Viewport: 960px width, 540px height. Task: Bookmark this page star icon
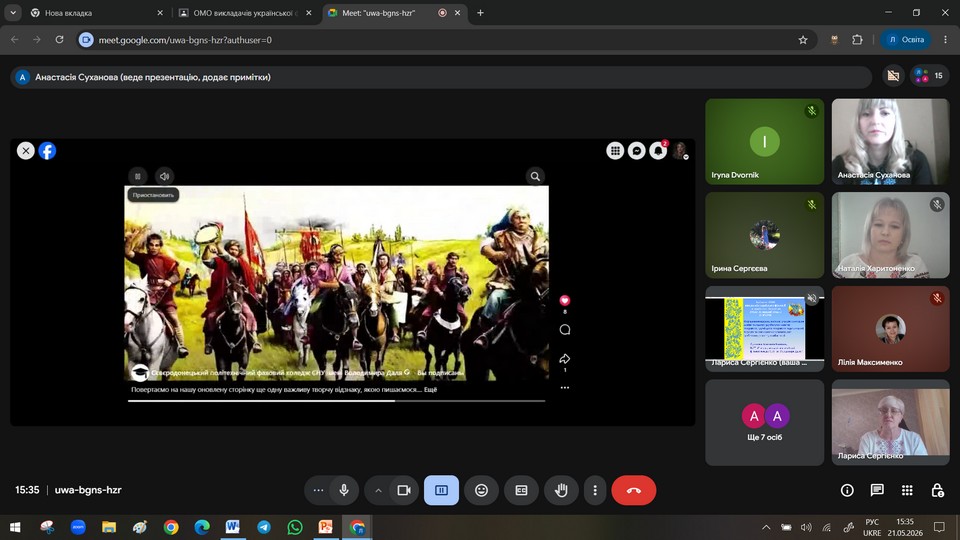click(803, 40)
